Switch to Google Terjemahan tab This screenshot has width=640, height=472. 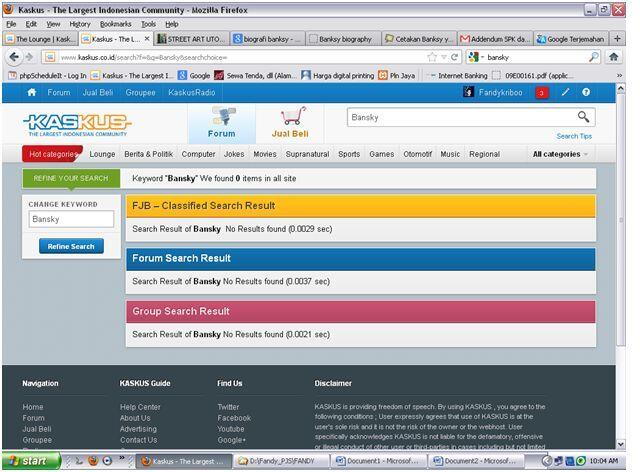[571, 39]
